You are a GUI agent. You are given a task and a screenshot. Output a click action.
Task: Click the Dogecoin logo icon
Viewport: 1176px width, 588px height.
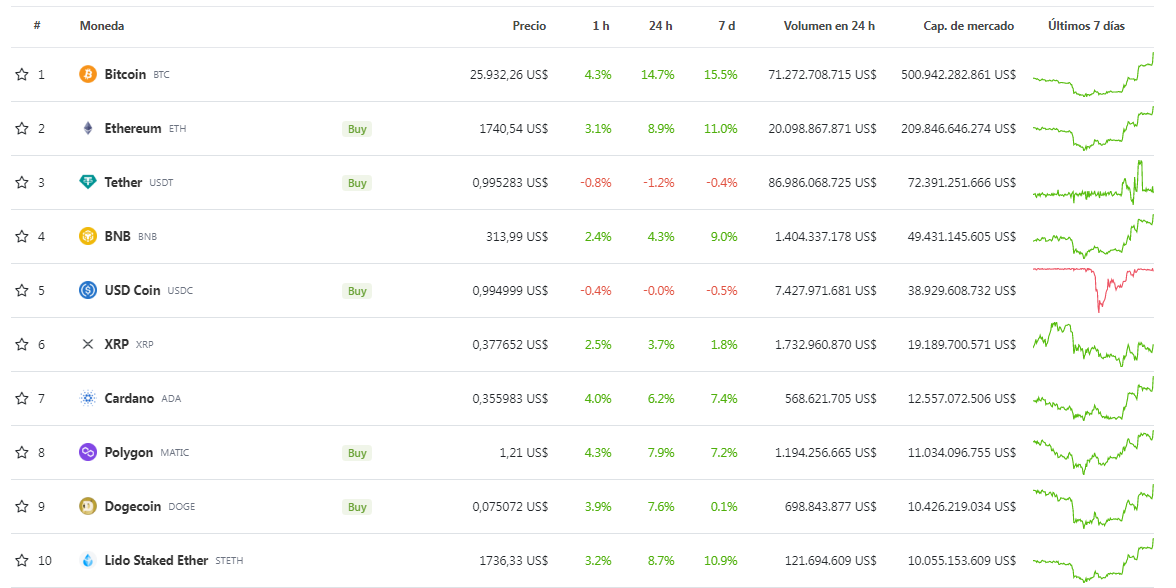[88, 506]
